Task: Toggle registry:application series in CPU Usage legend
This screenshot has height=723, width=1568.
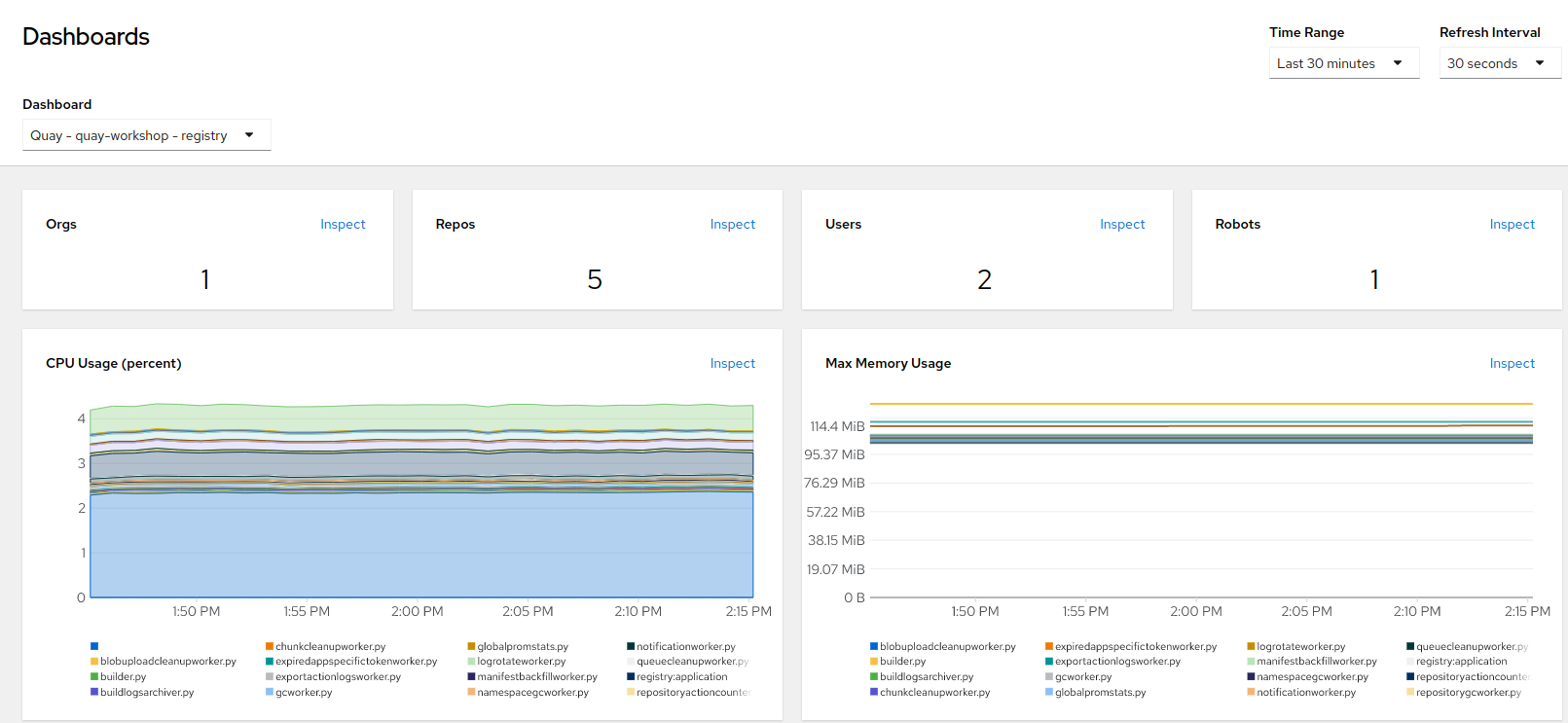Action: point(631,677)
